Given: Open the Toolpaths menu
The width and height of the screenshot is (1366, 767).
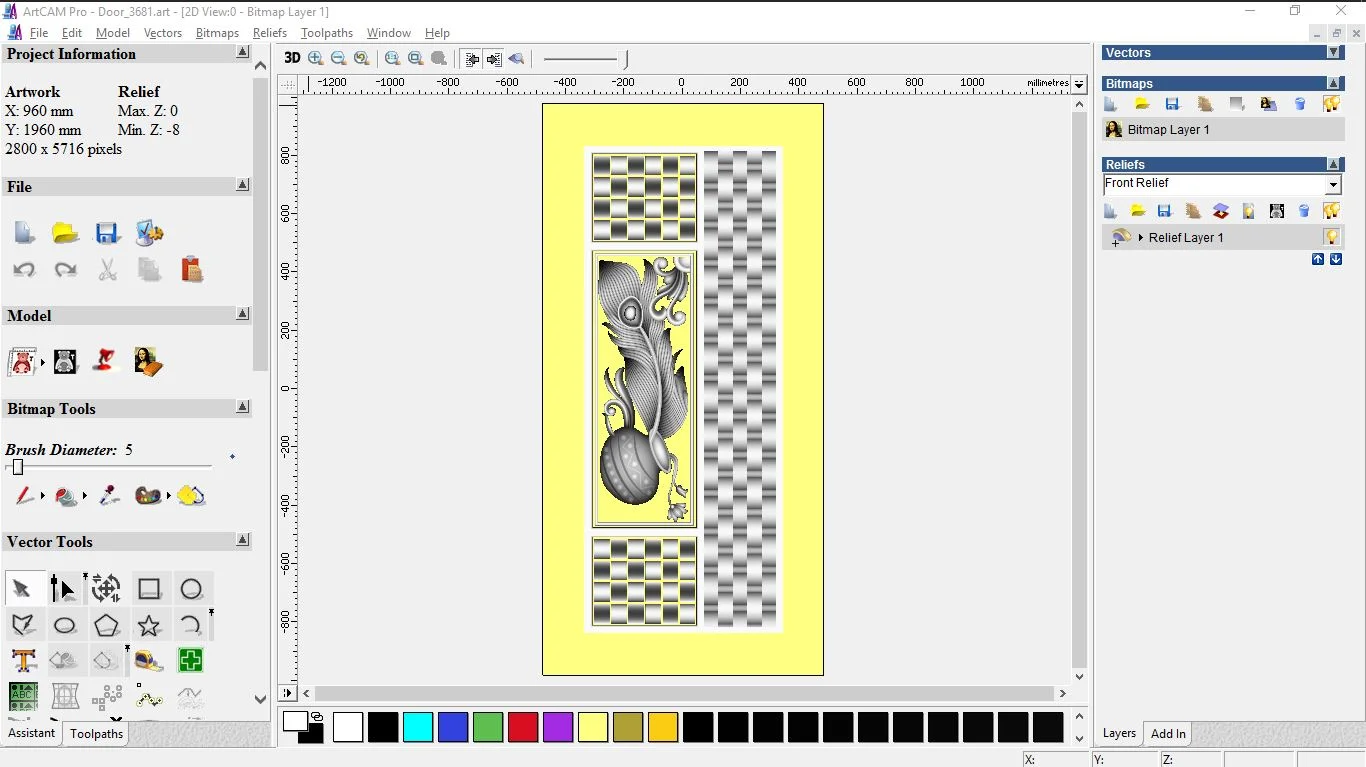Looking at the screenshot, I should (327, 33).
